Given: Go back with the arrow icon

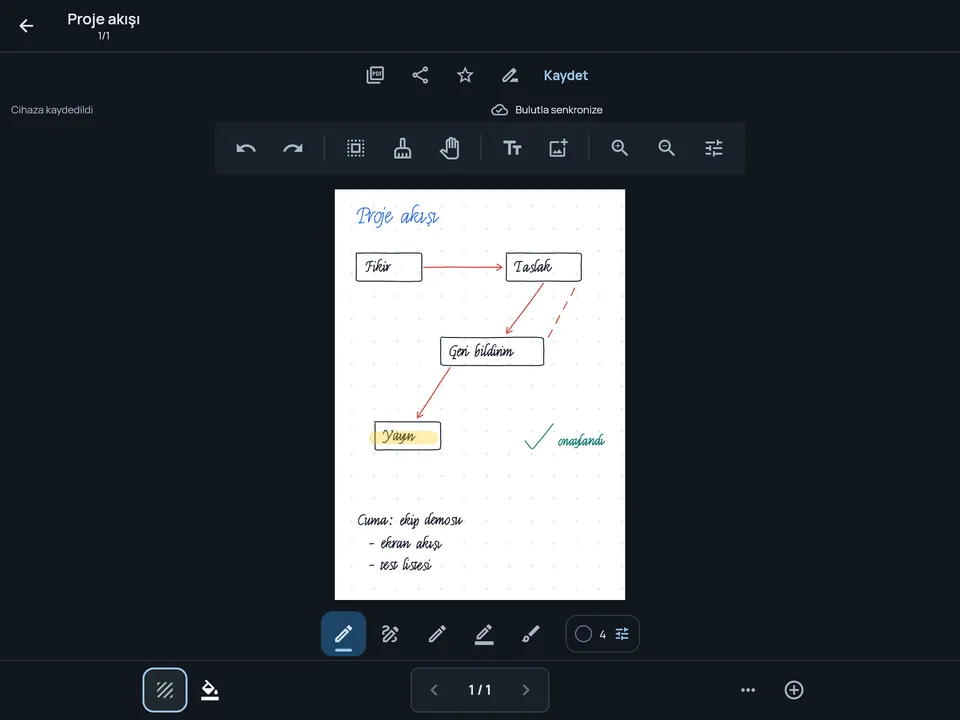Looking at the screenshot, I should (26, 26).
